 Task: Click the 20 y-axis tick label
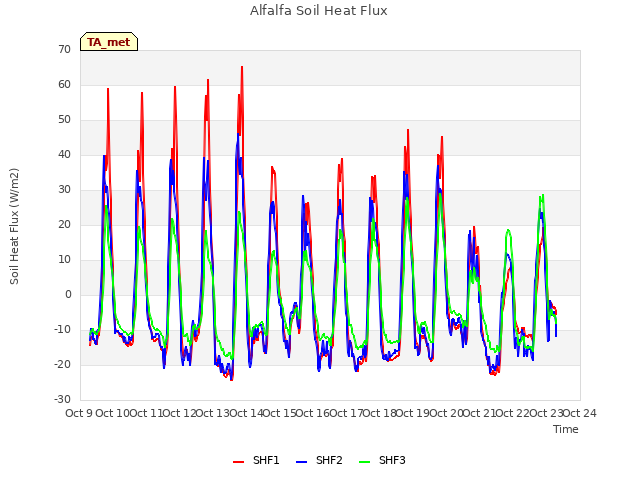point(64,224)
